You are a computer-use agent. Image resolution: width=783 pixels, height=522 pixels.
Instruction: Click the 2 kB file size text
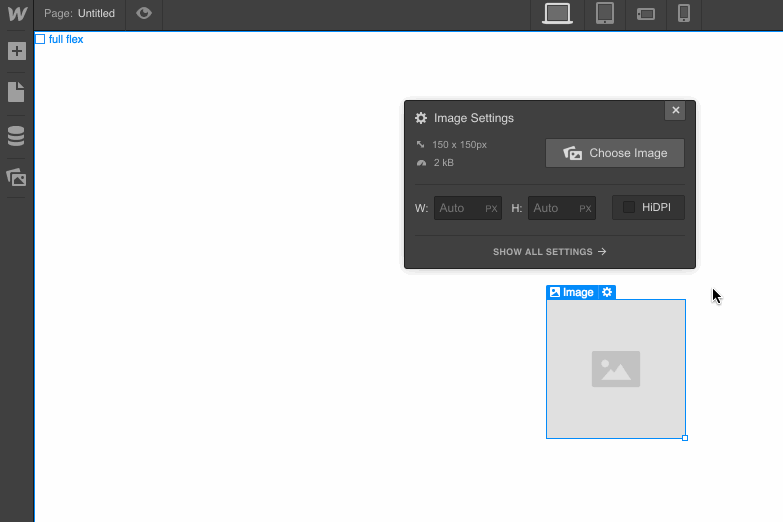[443, 163]
